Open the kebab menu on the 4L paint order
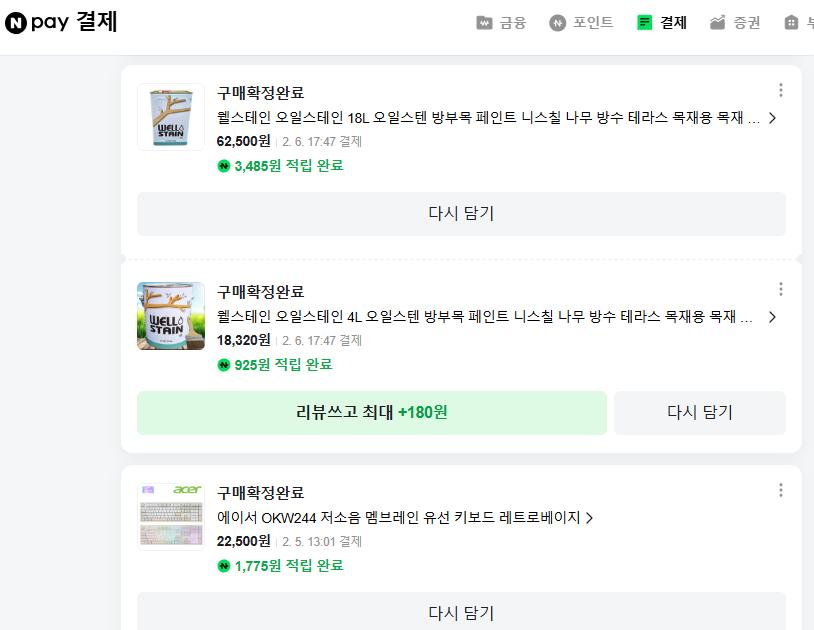Viewport: 814px width, 630px height. (x=781, y=289)
